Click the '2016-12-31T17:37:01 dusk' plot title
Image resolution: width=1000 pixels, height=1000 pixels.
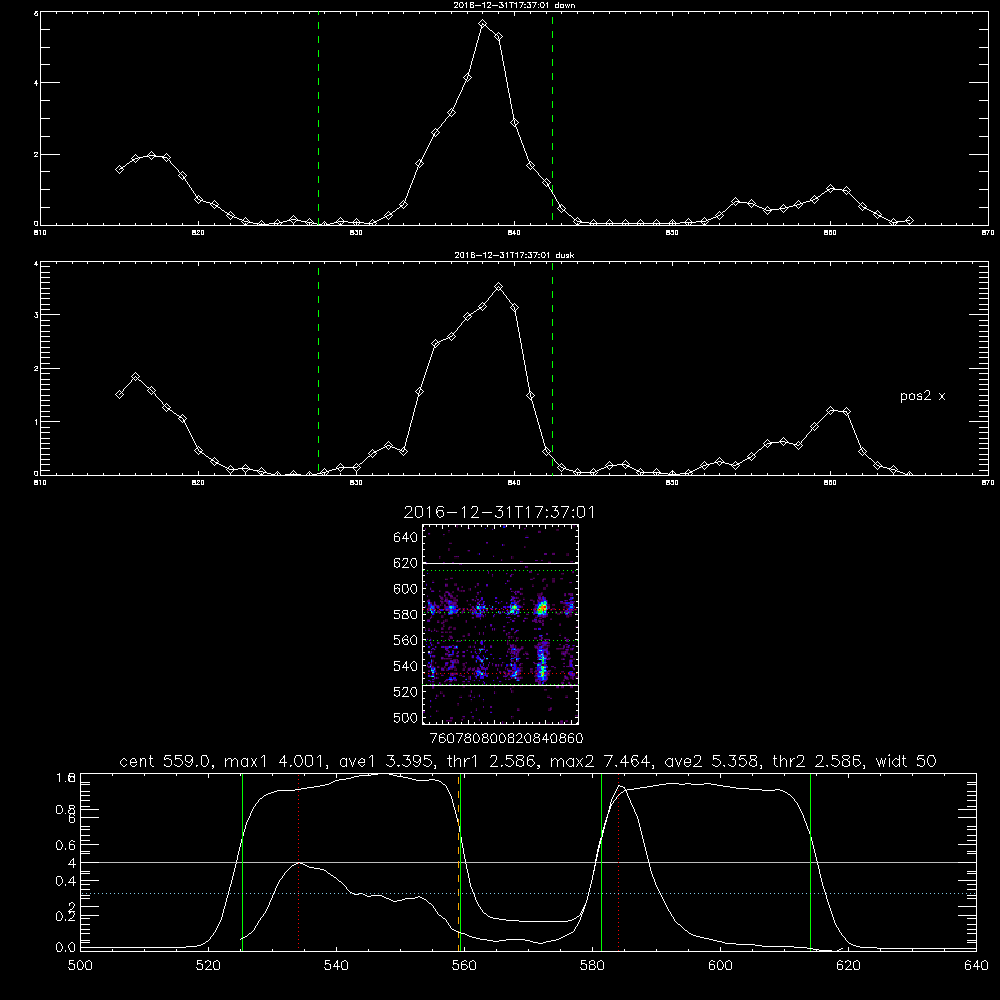point(514,255)
